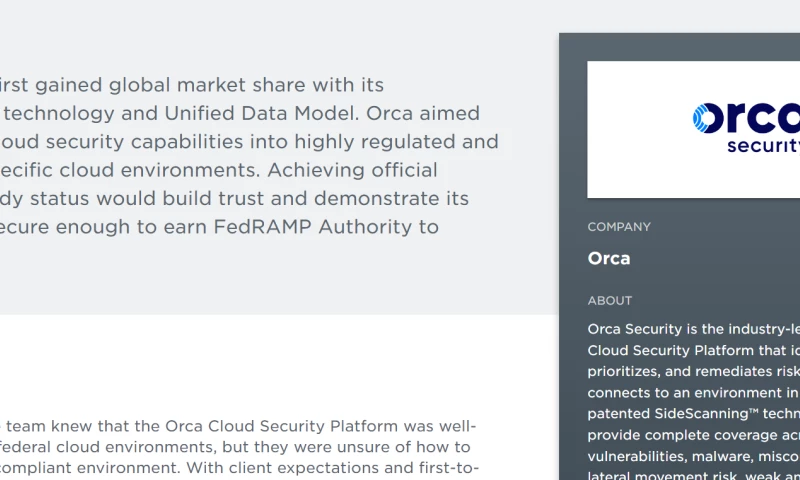Click the line 'irst gained global market share with its'
Viewport: 800px width, 480px height.
(x=192, y=85)
